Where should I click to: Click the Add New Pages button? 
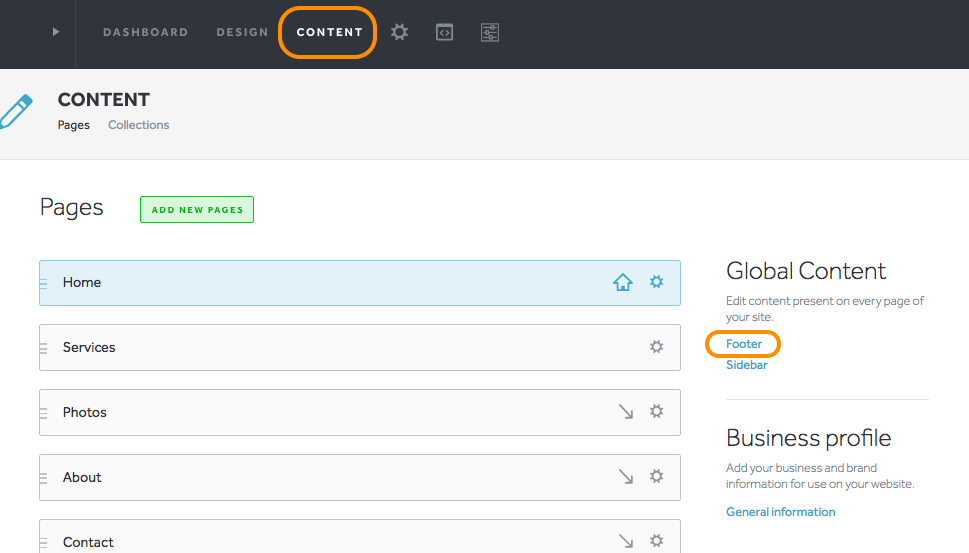point(197,209)
